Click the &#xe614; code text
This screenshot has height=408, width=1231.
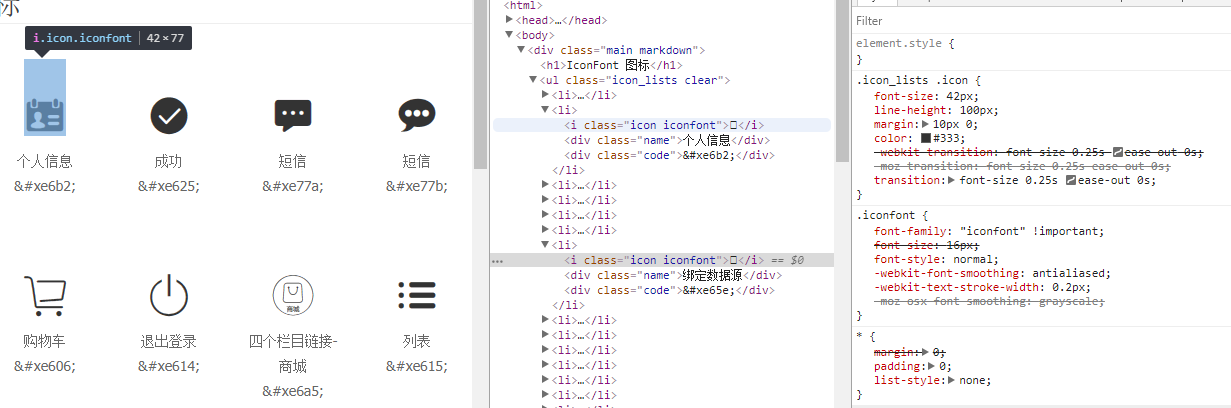169,366
